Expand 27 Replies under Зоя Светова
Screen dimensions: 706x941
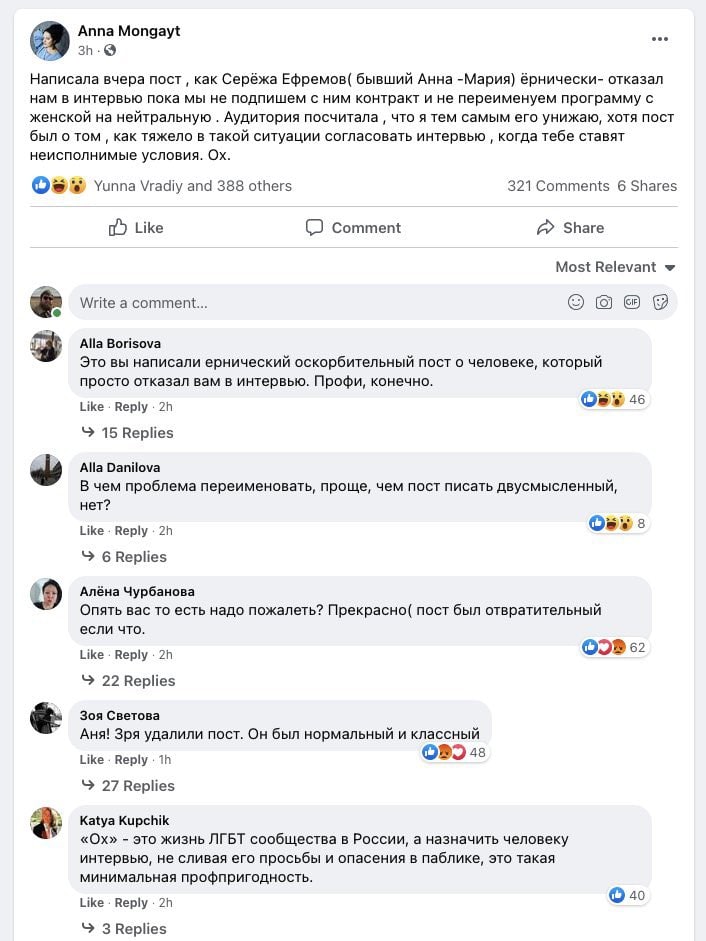pyautogui.click(x=138, y=786)
